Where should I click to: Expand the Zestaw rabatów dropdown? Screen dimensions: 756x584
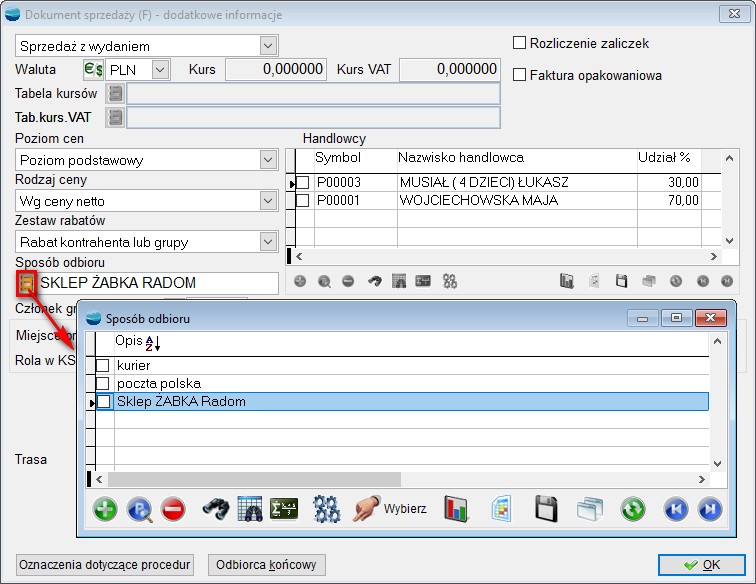(x=267, y=242)
